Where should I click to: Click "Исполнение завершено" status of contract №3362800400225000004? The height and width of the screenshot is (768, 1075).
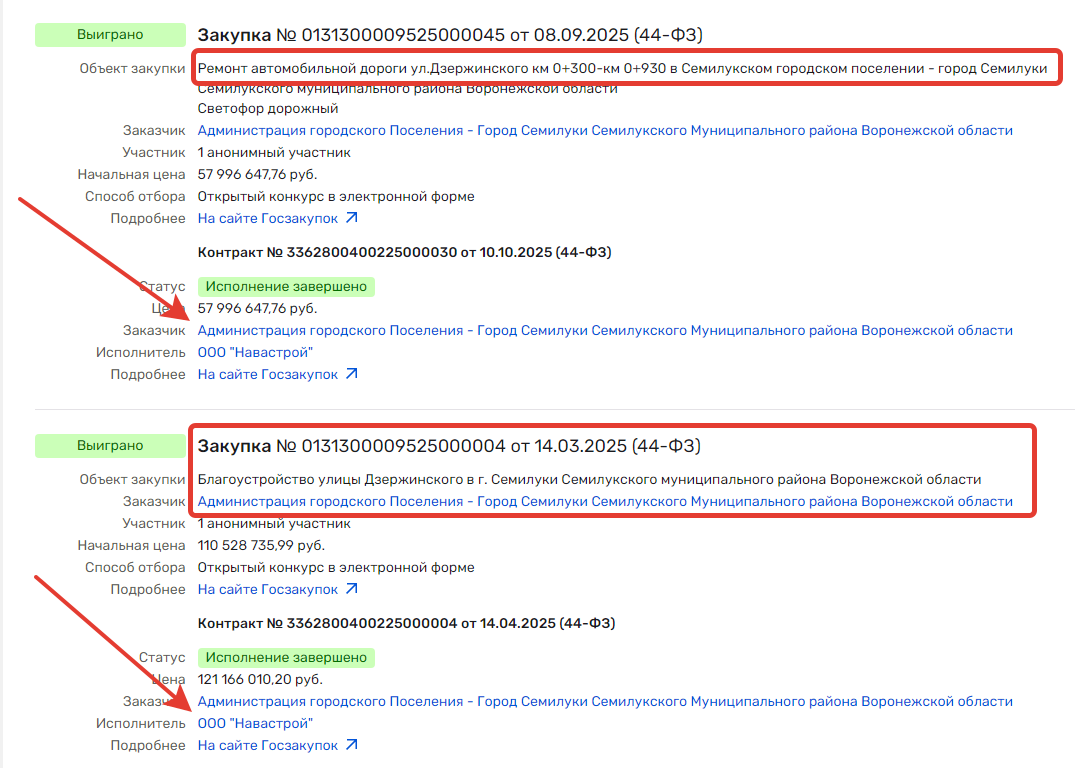[x=286, y=658]
